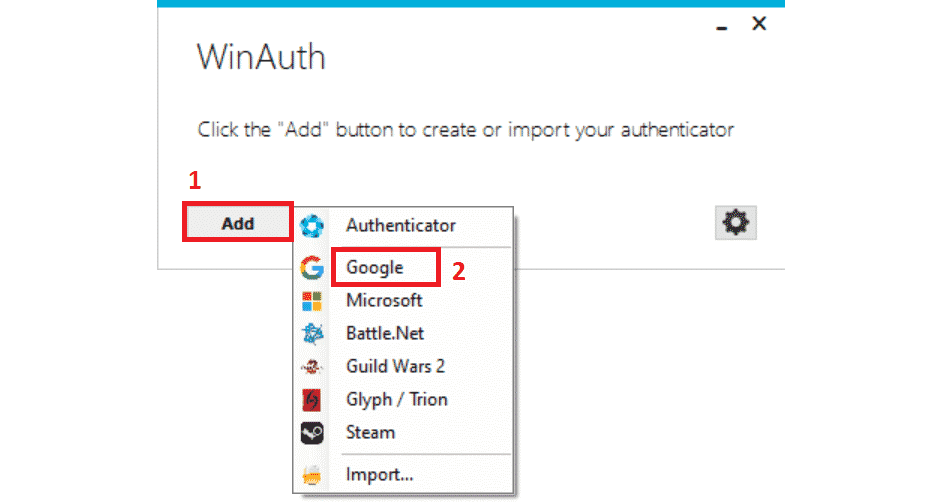The image size is (951, 503).
Task: Select the Glyph / Trion menu label
Action: (x=396, y=400)
